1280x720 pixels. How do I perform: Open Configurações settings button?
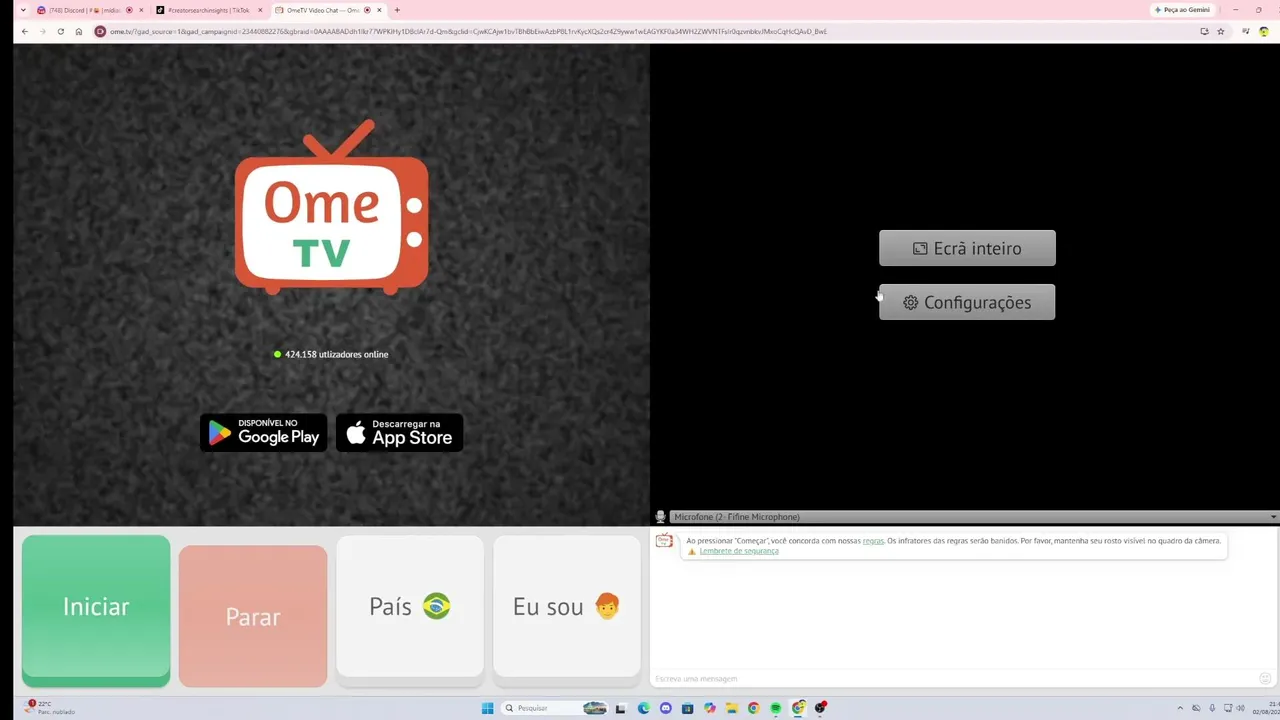967,302
